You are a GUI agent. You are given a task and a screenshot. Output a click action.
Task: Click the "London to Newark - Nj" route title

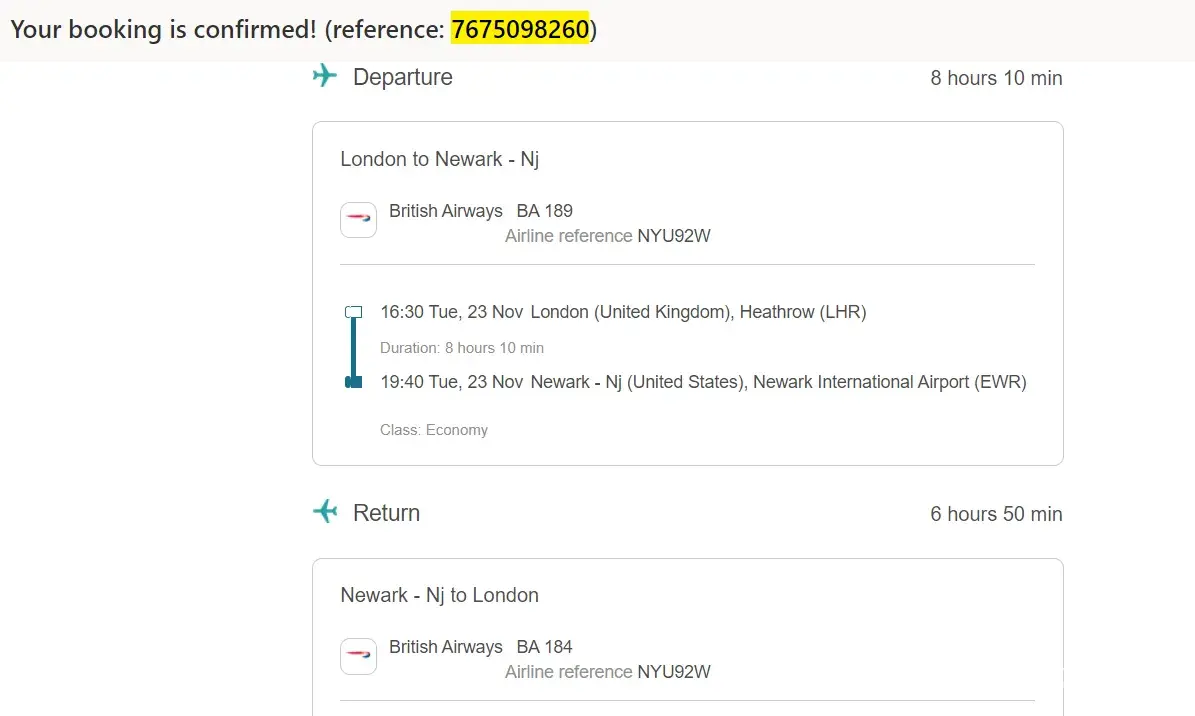click(x=440, y=159)
